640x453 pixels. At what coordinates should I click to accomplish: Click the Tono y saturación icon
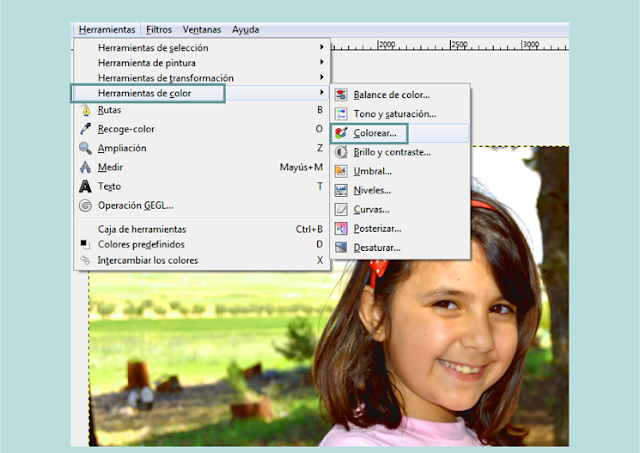341,114
